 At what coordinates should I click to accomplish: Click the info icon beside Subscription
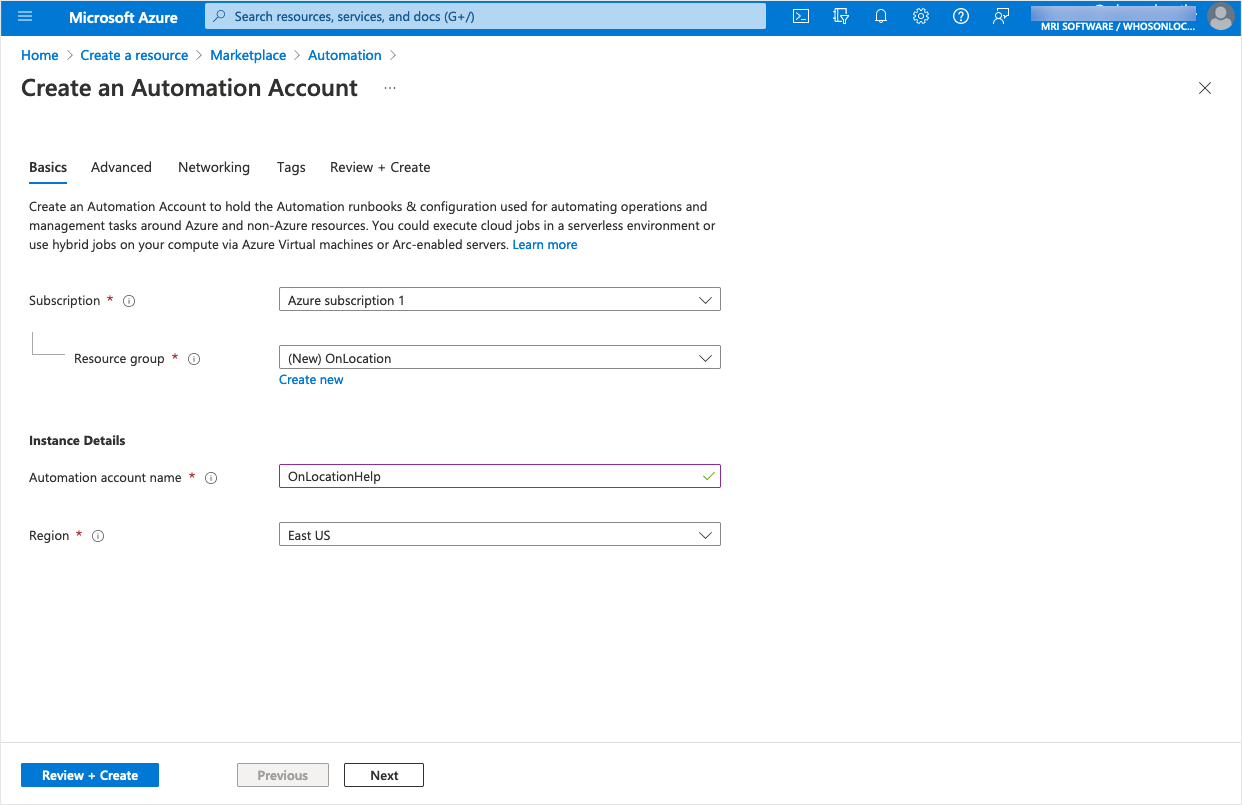pyautogui.click(x=129, y=301)
